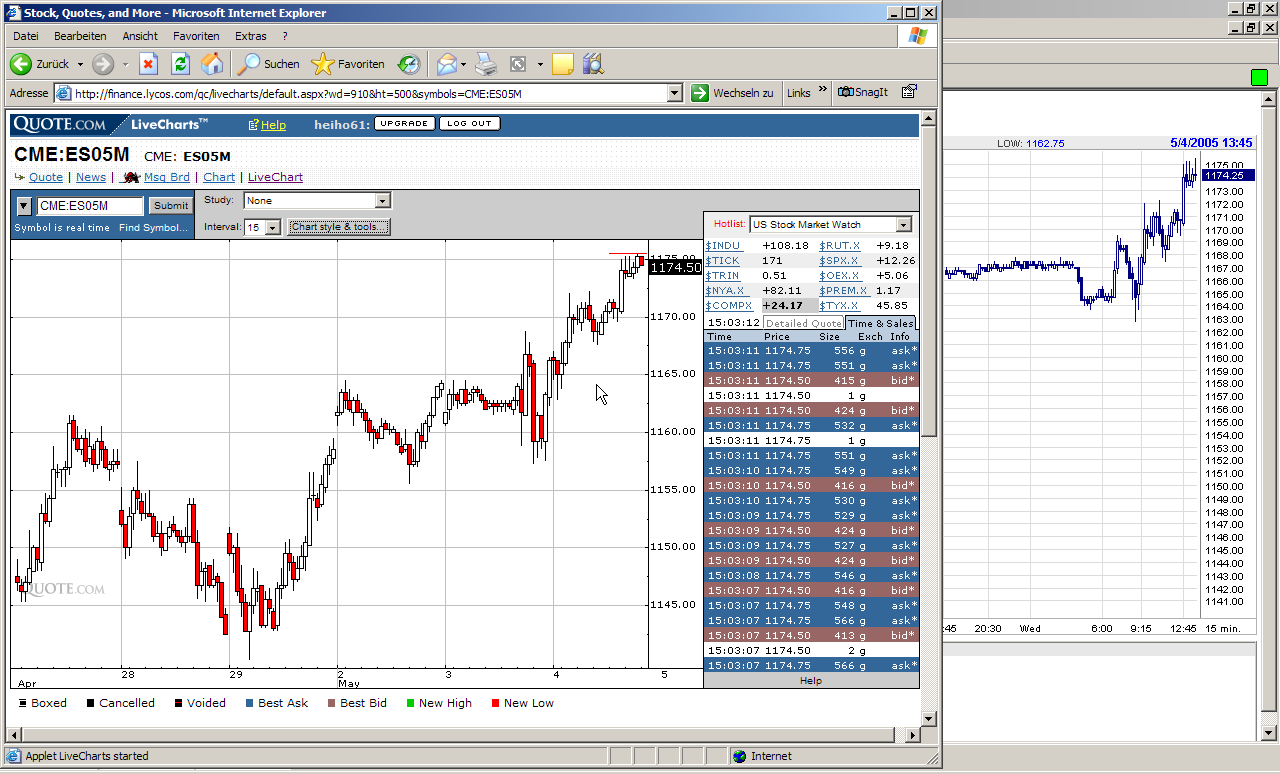Expand the Hotlist US Stock Market Watch dropdown
The image size is (1280, 774).
coord(904,225)
